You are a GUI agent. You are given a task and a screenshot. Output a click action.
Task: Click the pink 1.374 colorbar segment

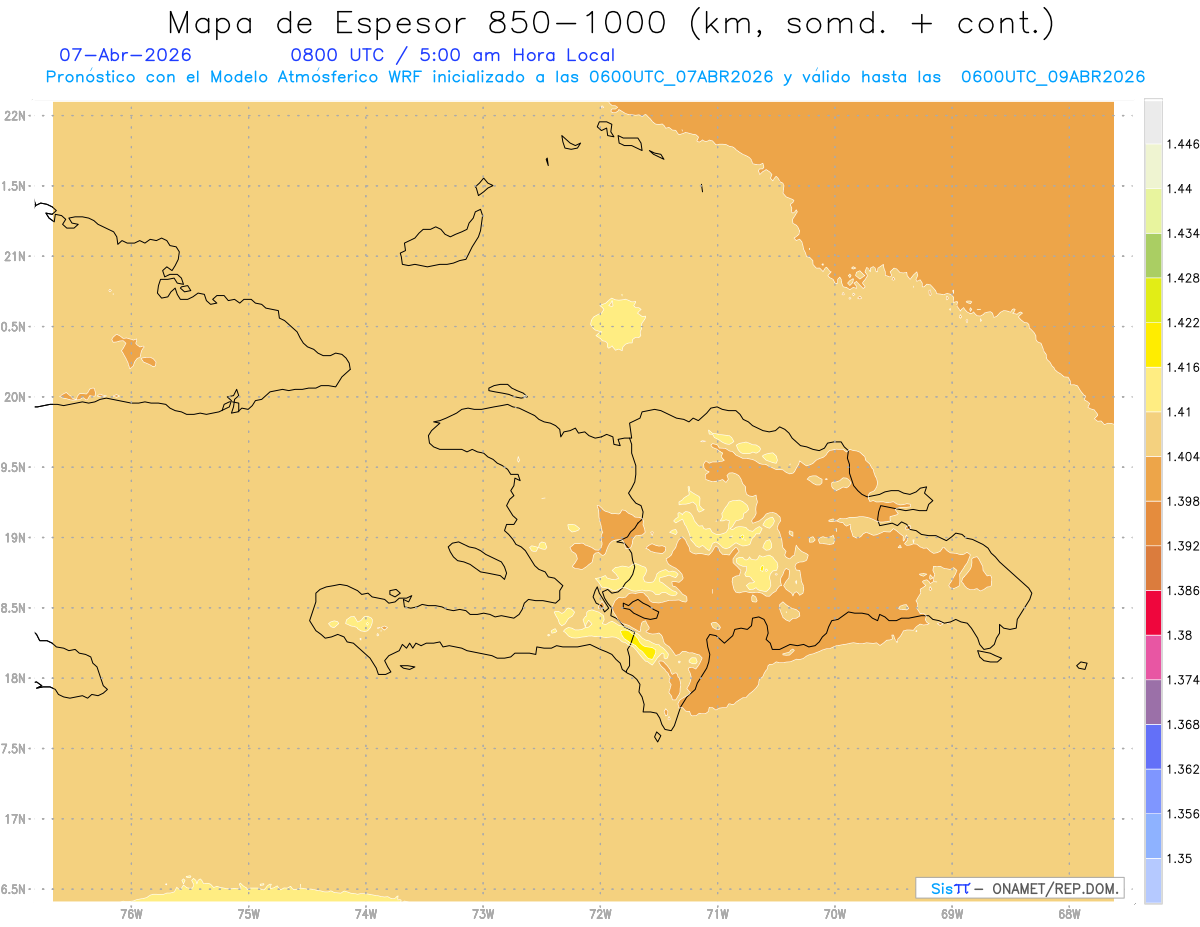tap(1153, 658)
